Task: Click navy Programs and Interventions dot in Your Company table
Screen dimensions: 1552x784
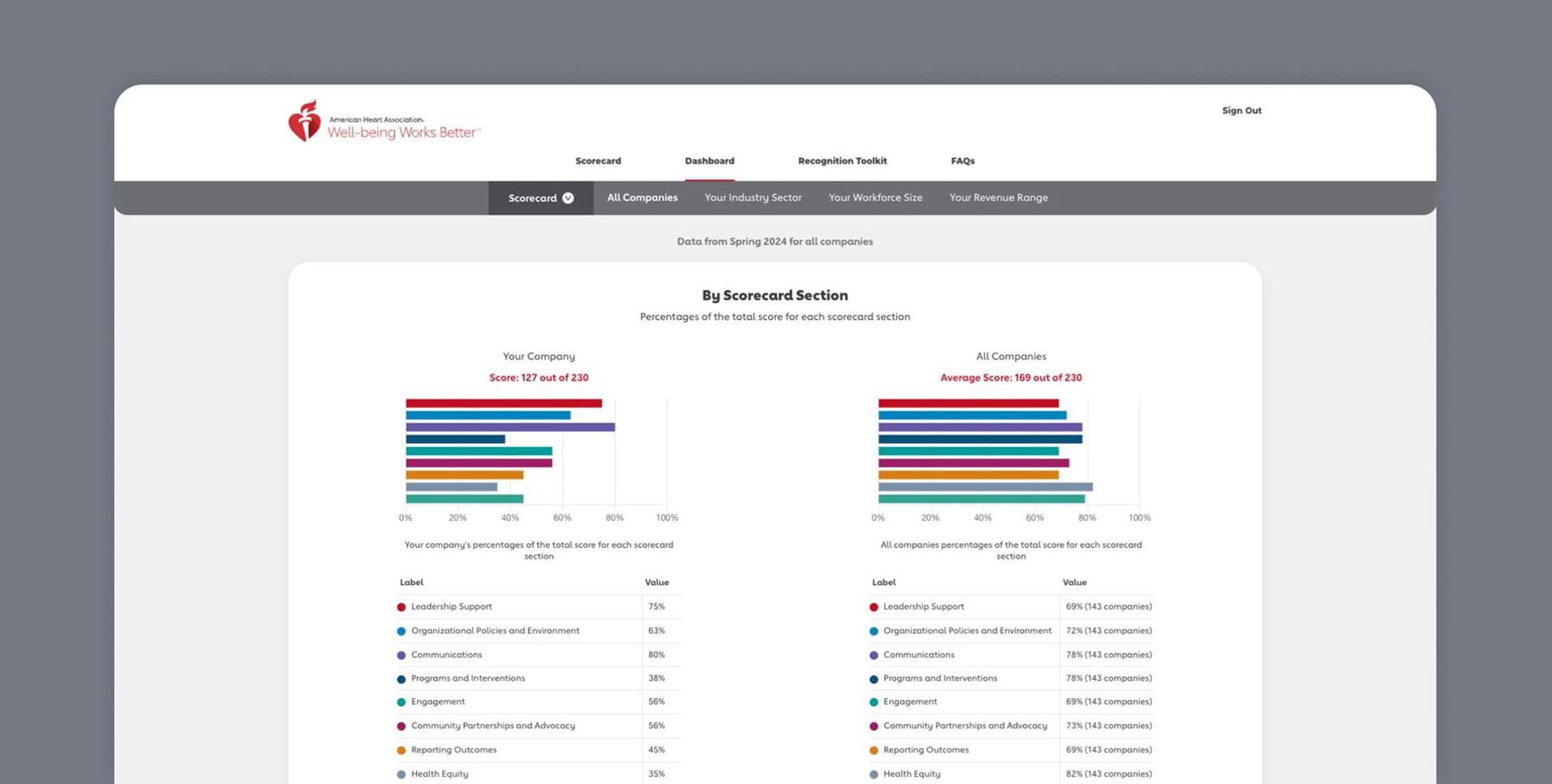Action: click(401, 678)
